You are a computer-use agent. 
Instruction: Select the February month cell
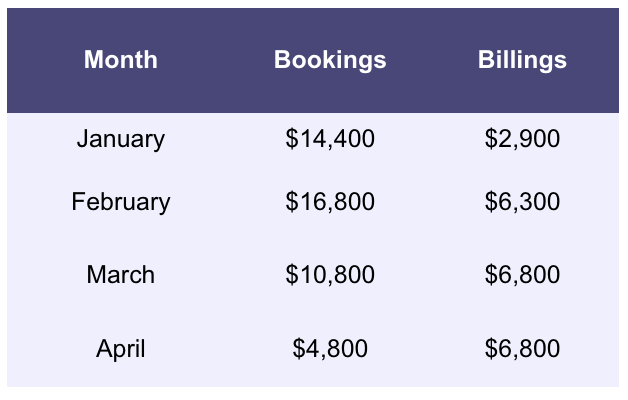pos(121,202)
